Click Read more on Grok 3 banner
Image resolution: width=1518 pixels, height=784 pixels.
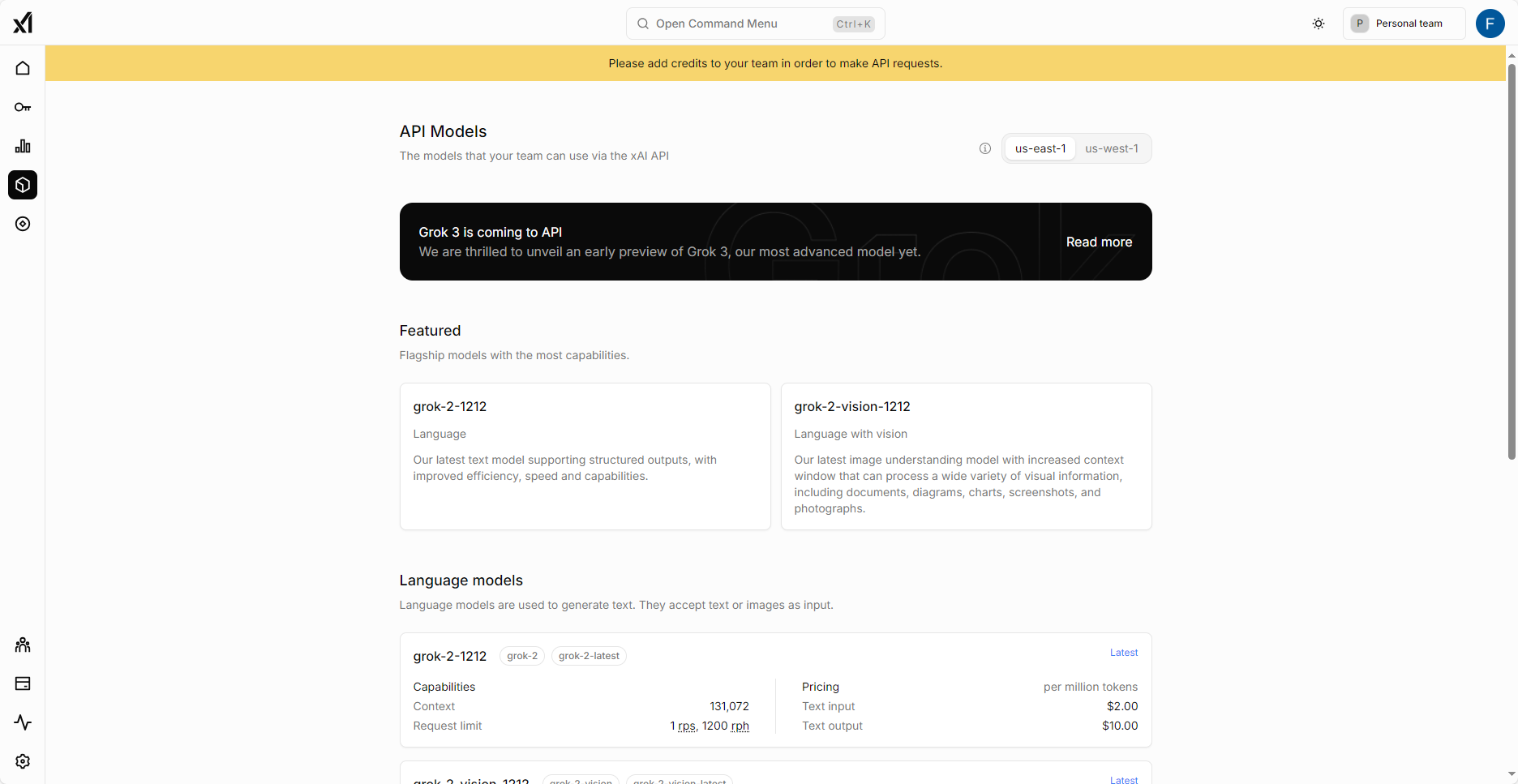(x=1099, y=242)
